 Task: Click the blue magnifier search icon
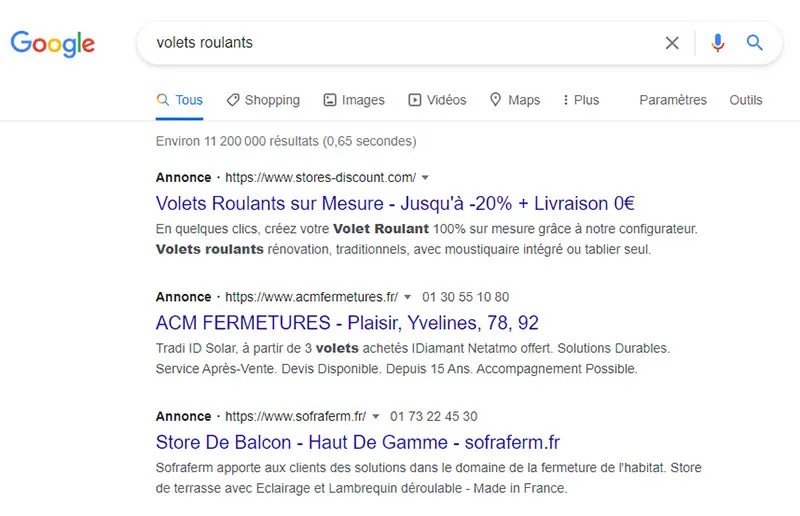(x=755, y=42)
